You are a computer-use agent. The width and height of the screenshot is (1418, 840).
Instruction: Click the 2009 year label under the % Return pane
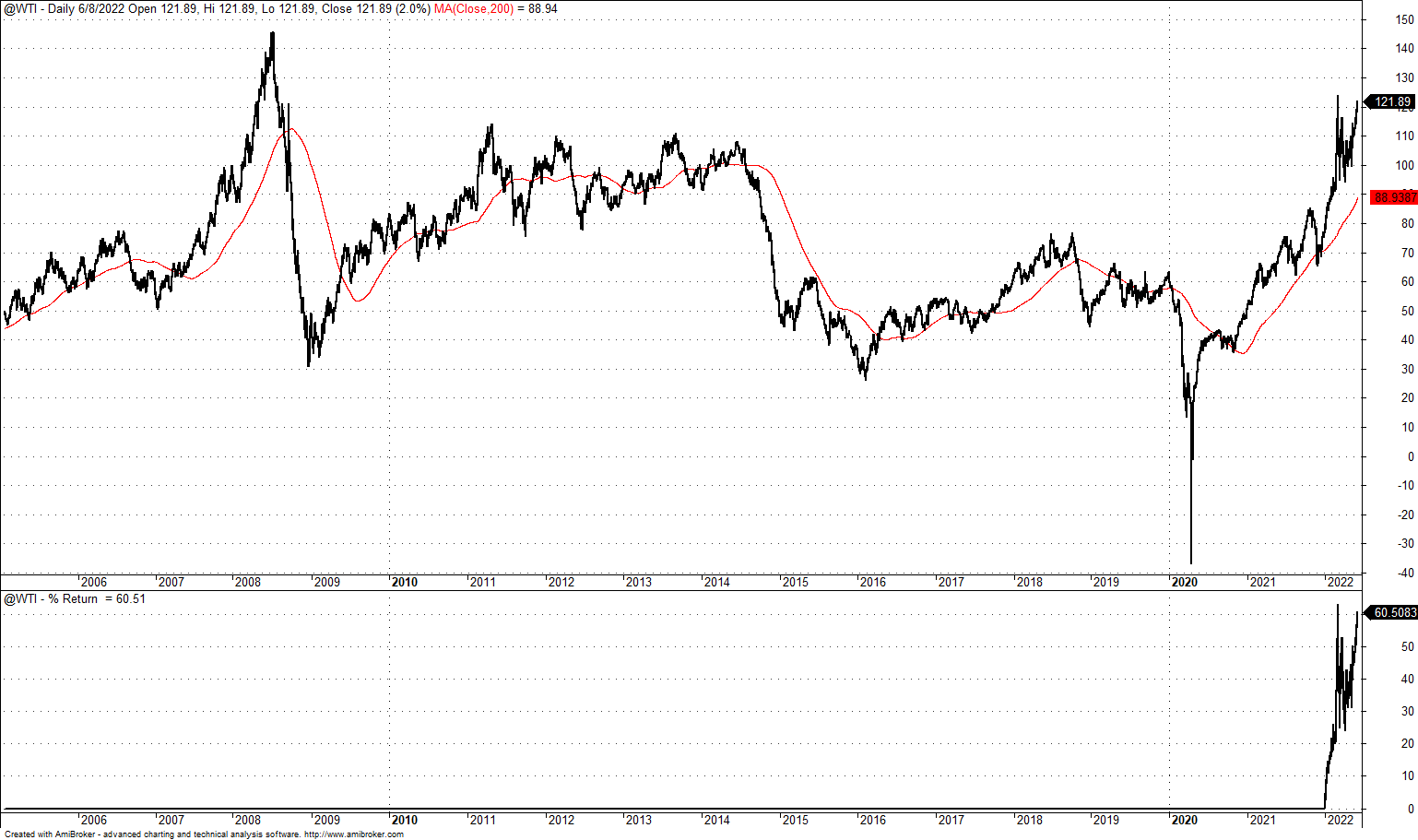click(x=326, y=820)
